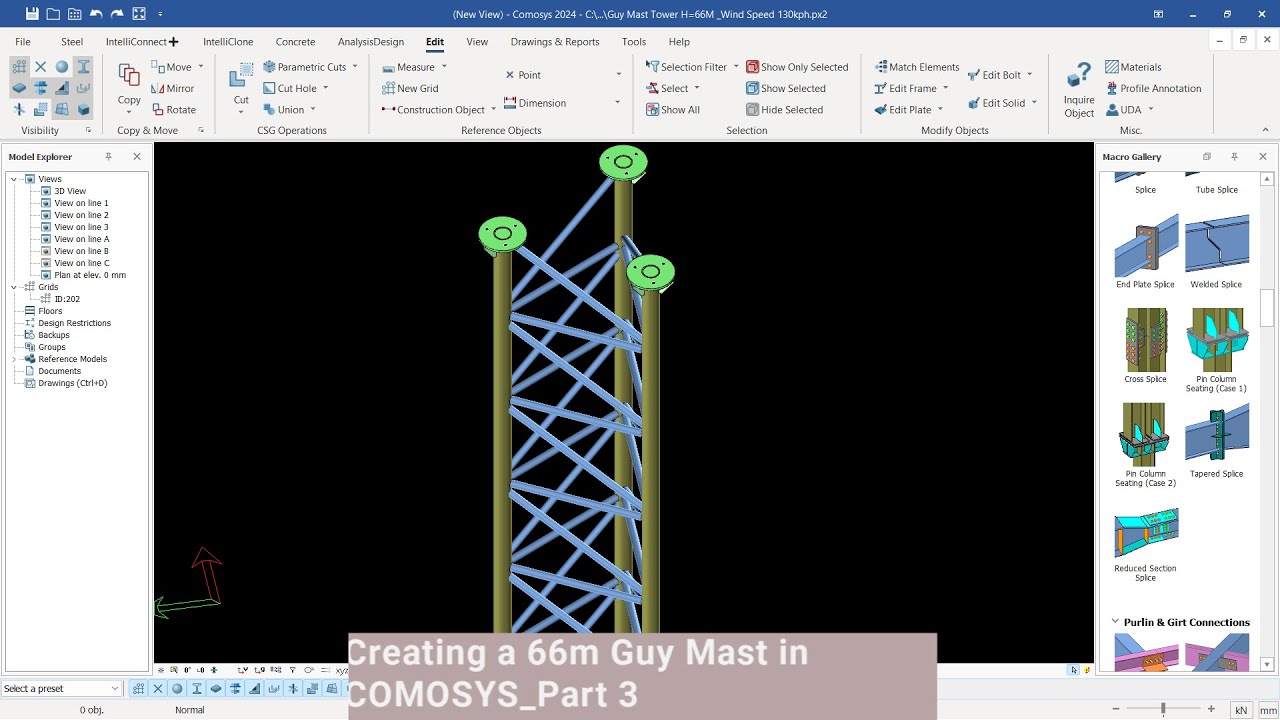
Task: Toggle solid cube visibility in ribbon Visibility group
Action: 84,109
